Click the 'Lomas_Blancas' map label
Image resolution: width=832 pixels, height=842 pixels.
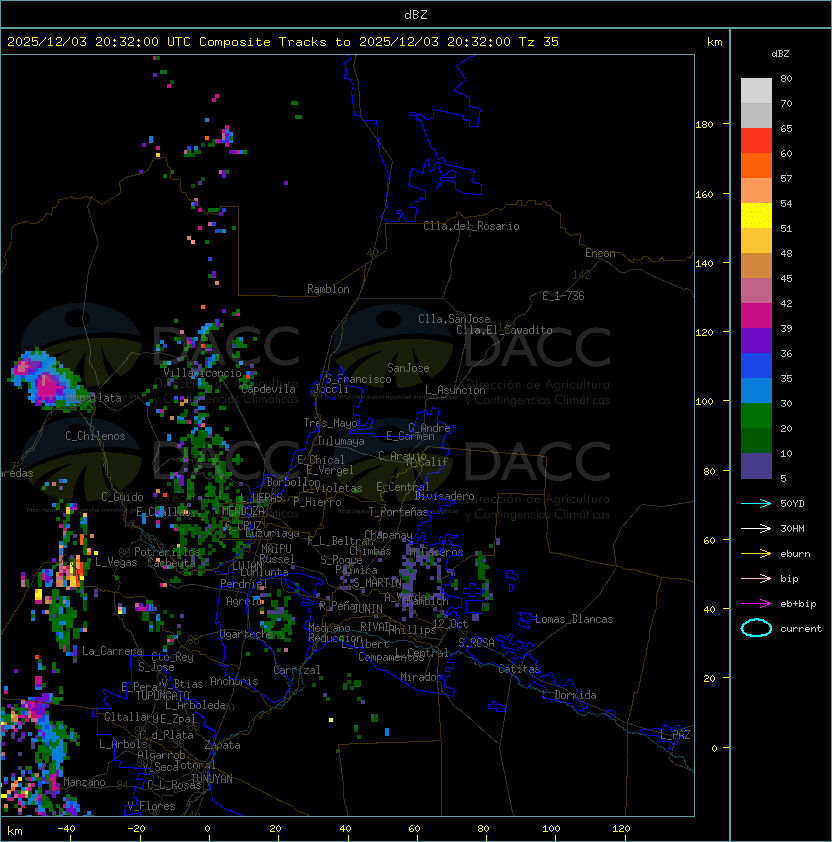click(x=574, y=619)
